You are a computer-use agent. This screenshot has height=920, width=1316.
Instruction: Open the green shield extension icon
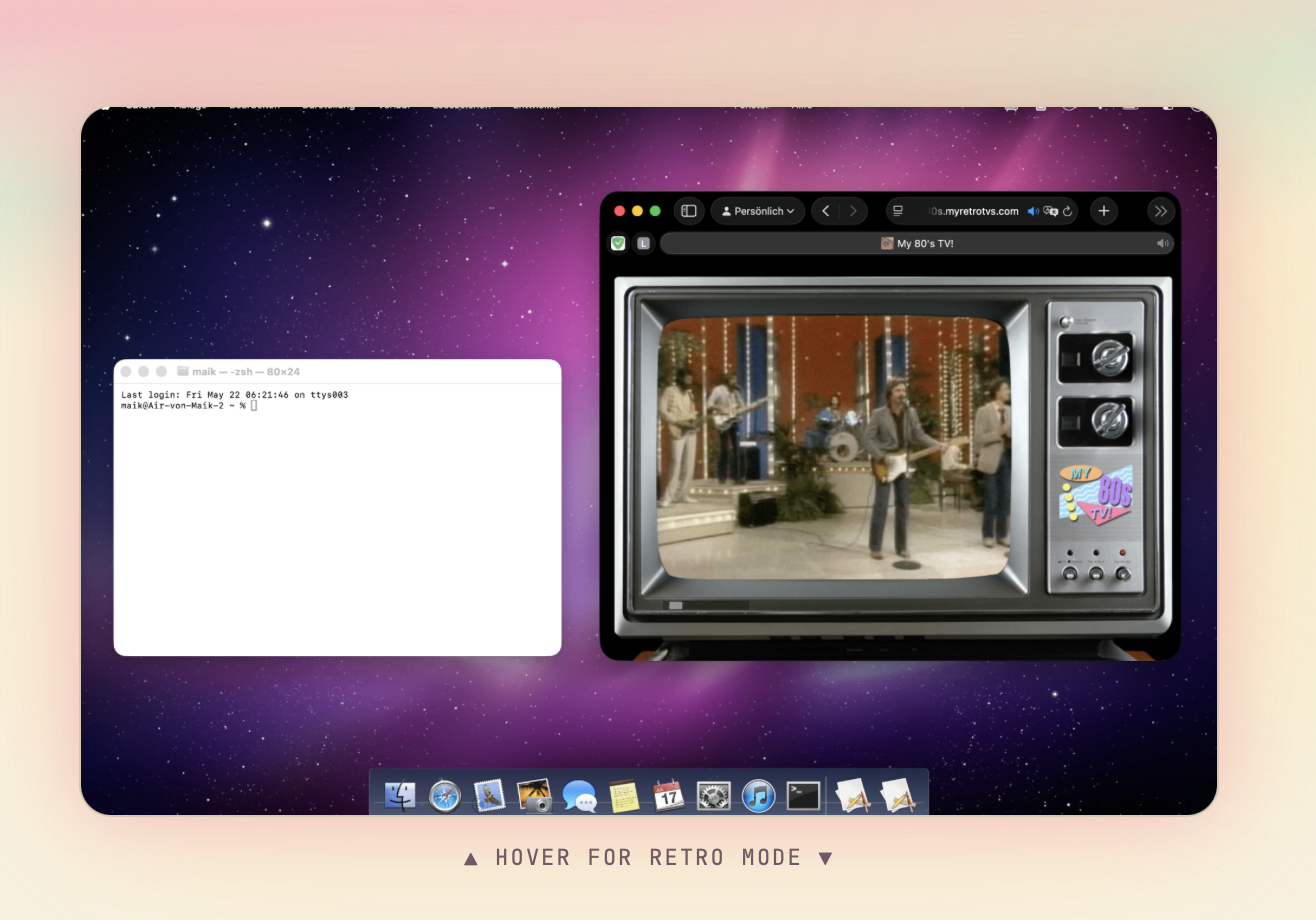point(618,243)
